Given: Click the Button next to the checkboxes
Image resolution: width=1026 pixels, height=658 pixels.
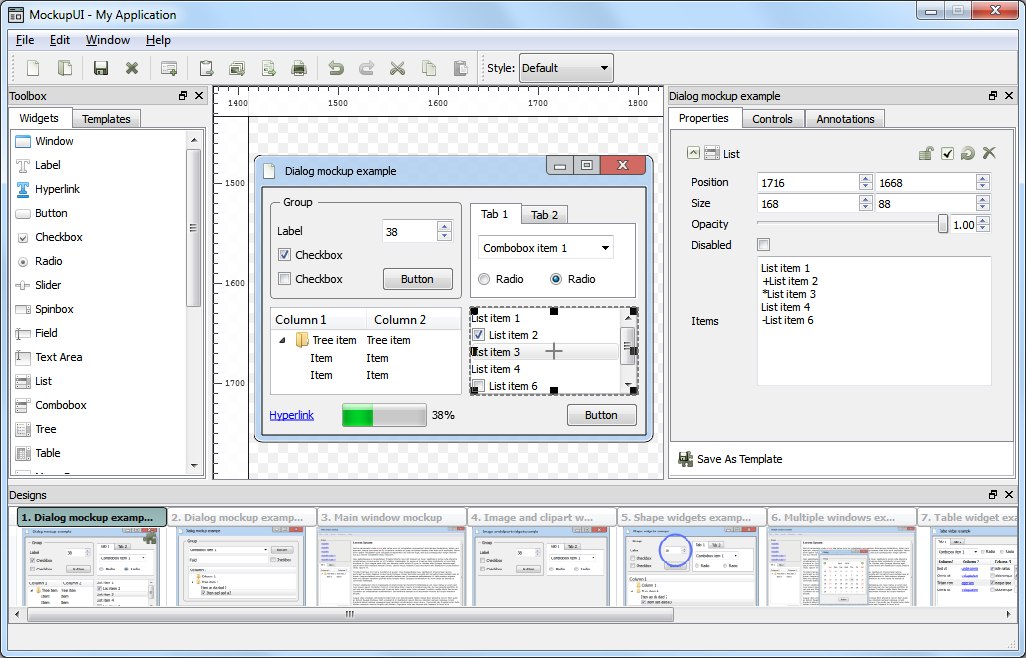Looking at the screenshot, I should pos(417,279).
